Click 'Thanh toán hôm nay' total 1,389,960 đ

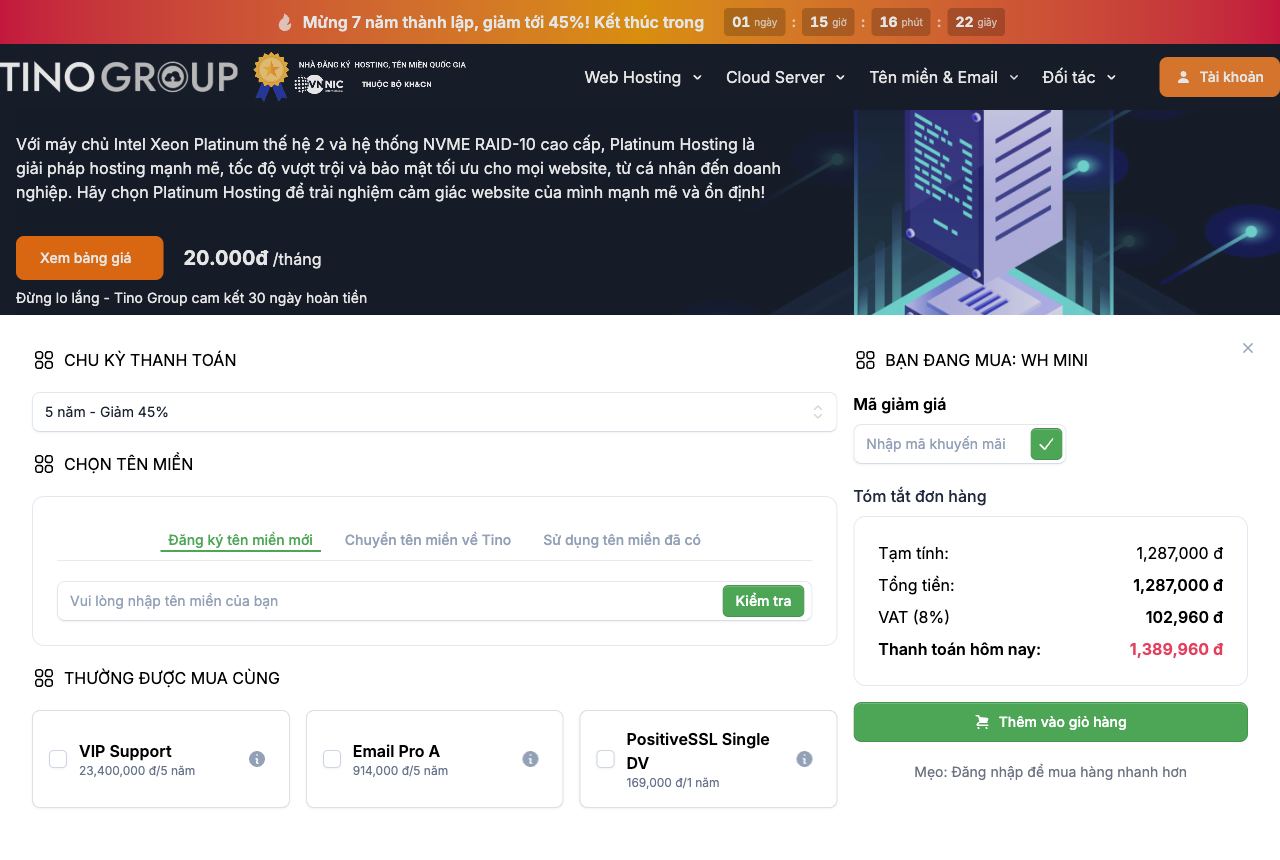point(1176,649)
